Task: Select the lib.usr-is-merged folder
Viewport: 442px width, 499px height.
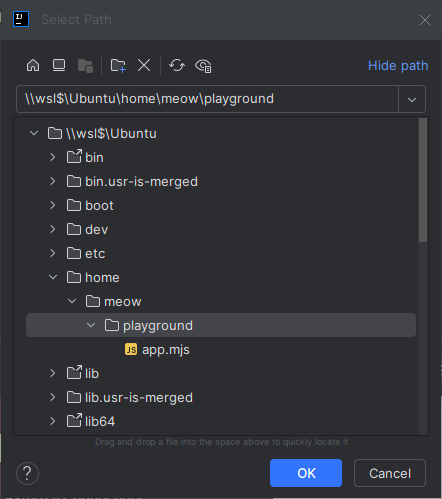Action: pyautogui.click(x=139, y=398)
